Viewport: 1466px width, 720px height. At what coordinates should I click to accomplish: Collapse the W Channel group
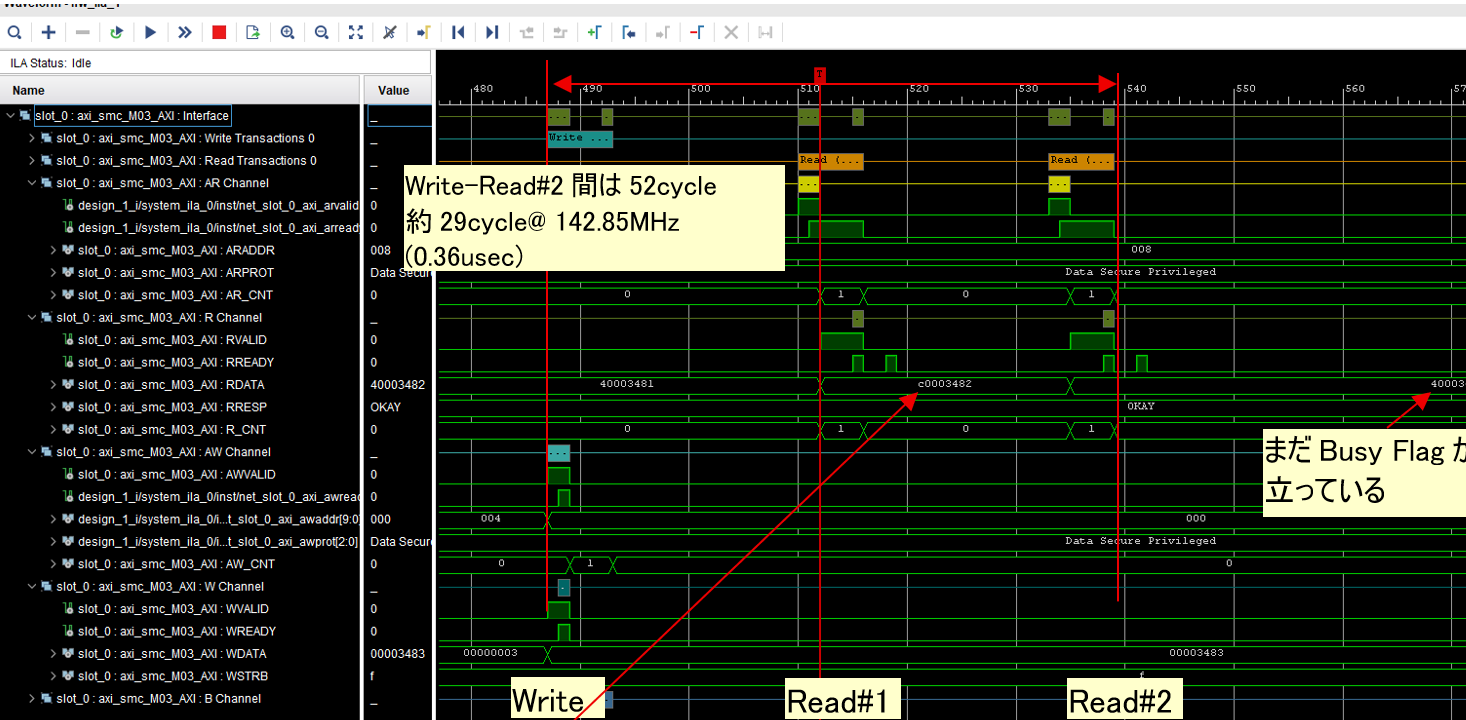click(x=32, y=586)
